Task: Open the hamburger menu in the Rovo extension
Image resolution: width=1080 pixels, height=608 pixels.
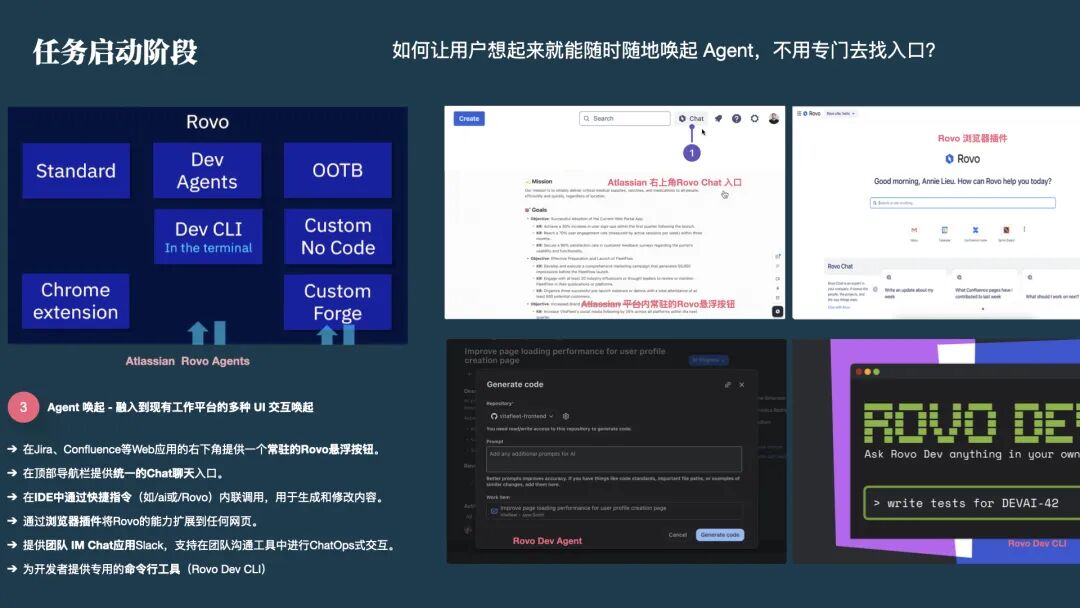Action: [x=799, y=113]
